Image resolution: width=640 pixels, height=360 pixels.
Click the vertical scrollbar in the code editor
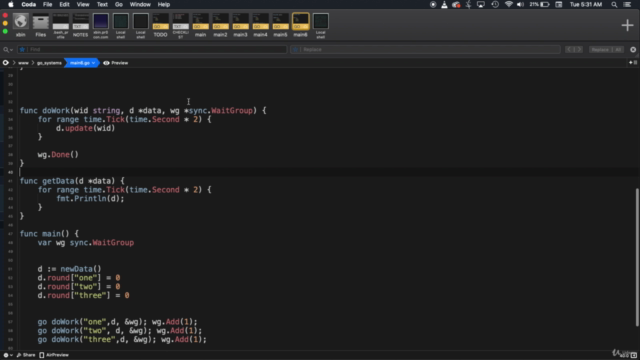click(x=637, y=257)
